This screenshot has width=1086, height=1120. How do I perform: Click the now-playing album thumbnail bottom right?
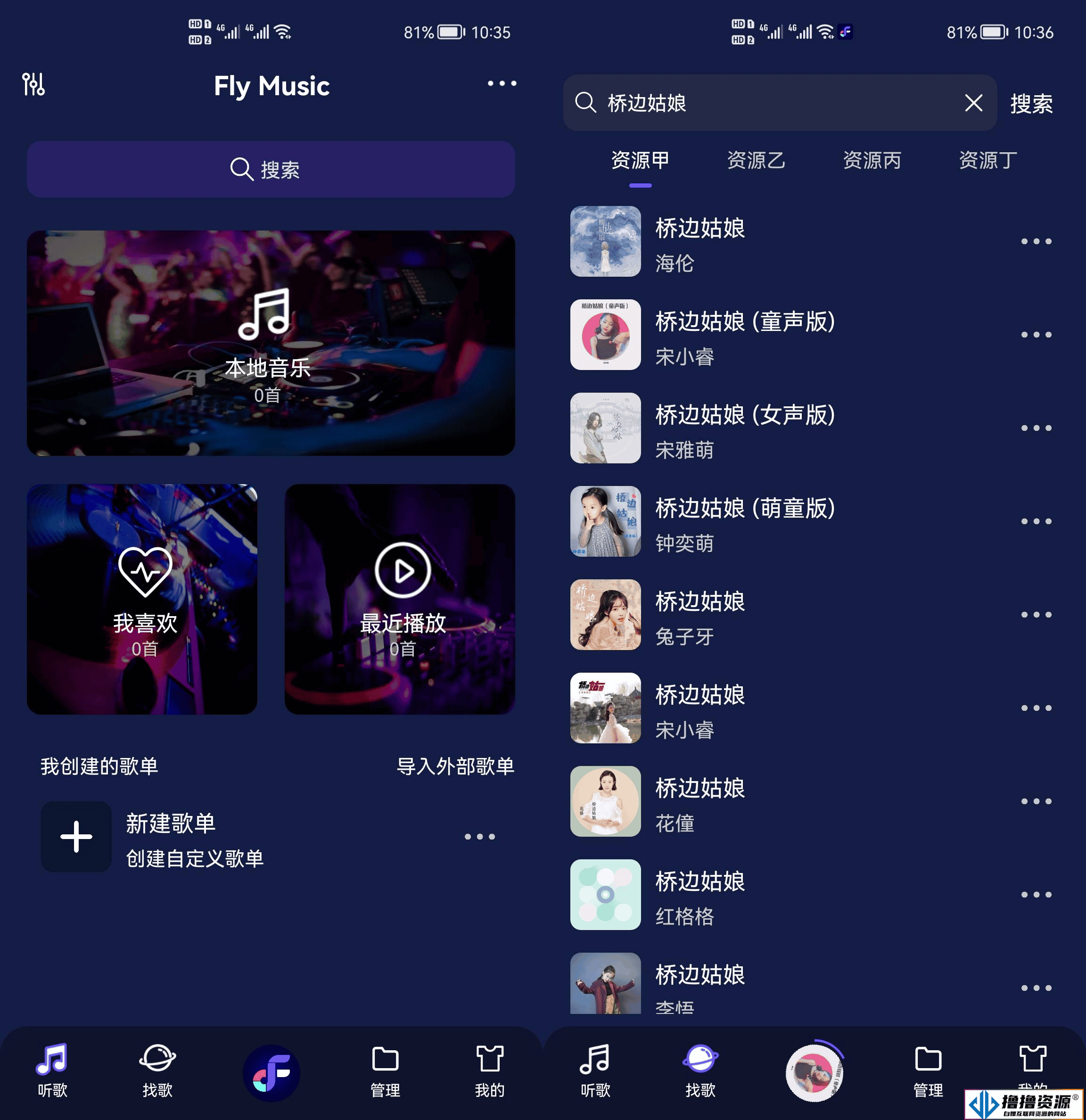(815, 1072)
